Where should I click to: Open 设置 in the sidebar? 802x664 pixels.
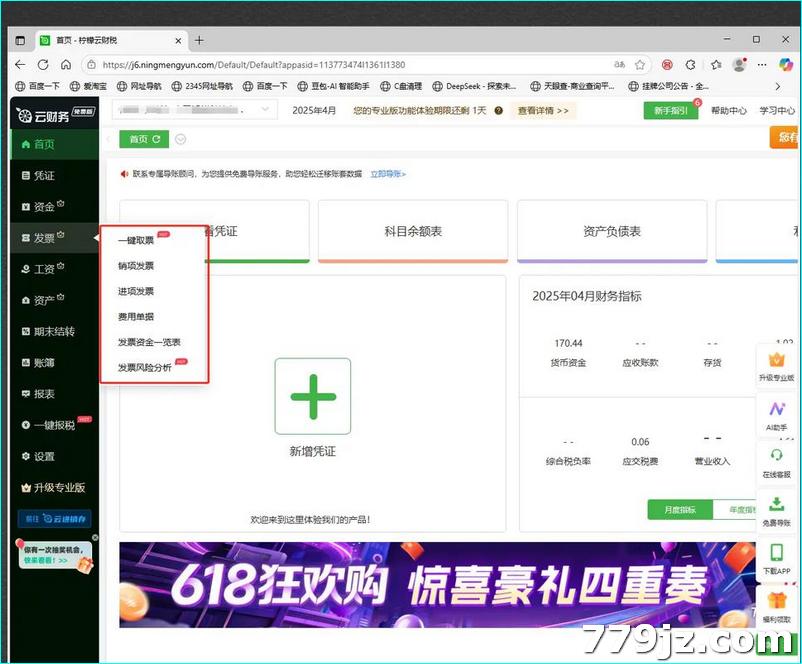(x=54, y=456)
